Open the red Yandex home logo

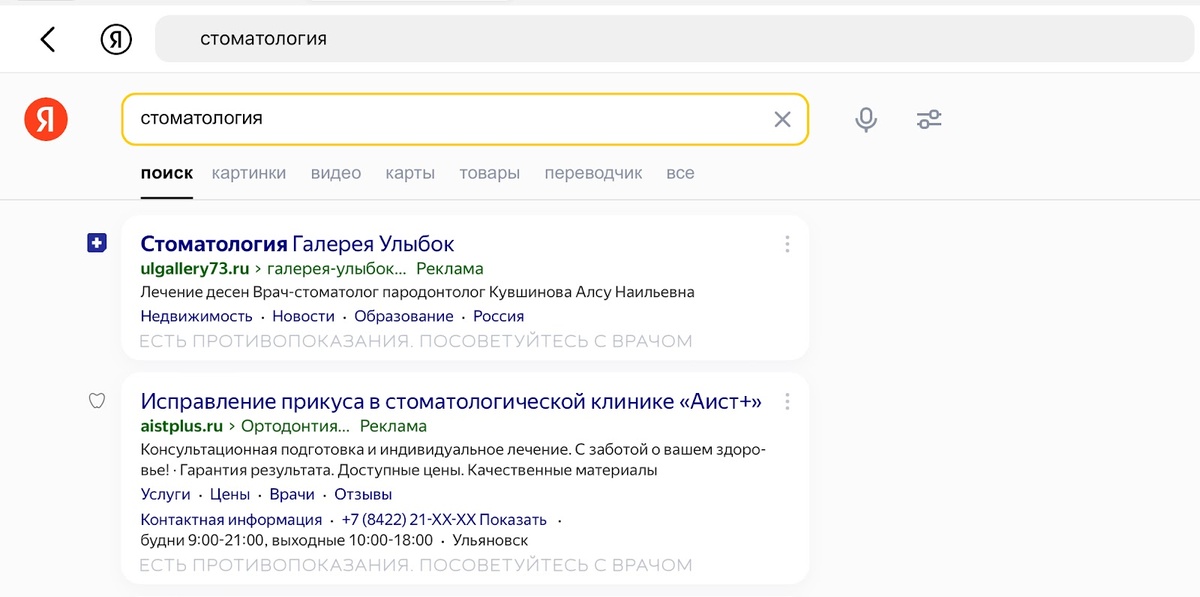point(46,120)
